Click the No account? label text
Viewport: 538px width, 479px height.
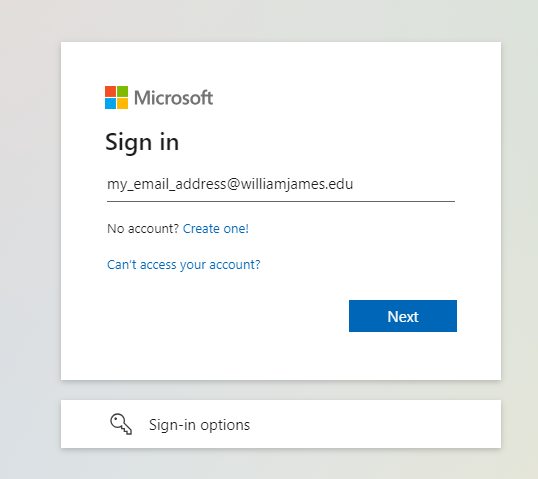pyautogui.click(x=143, y=229)
